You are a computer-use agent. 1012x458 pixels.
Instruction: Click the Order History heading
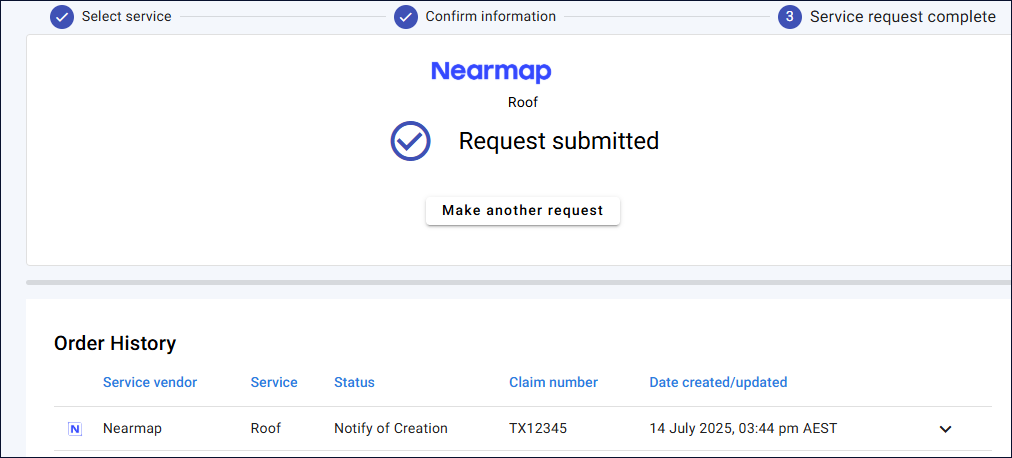point(115,344)
